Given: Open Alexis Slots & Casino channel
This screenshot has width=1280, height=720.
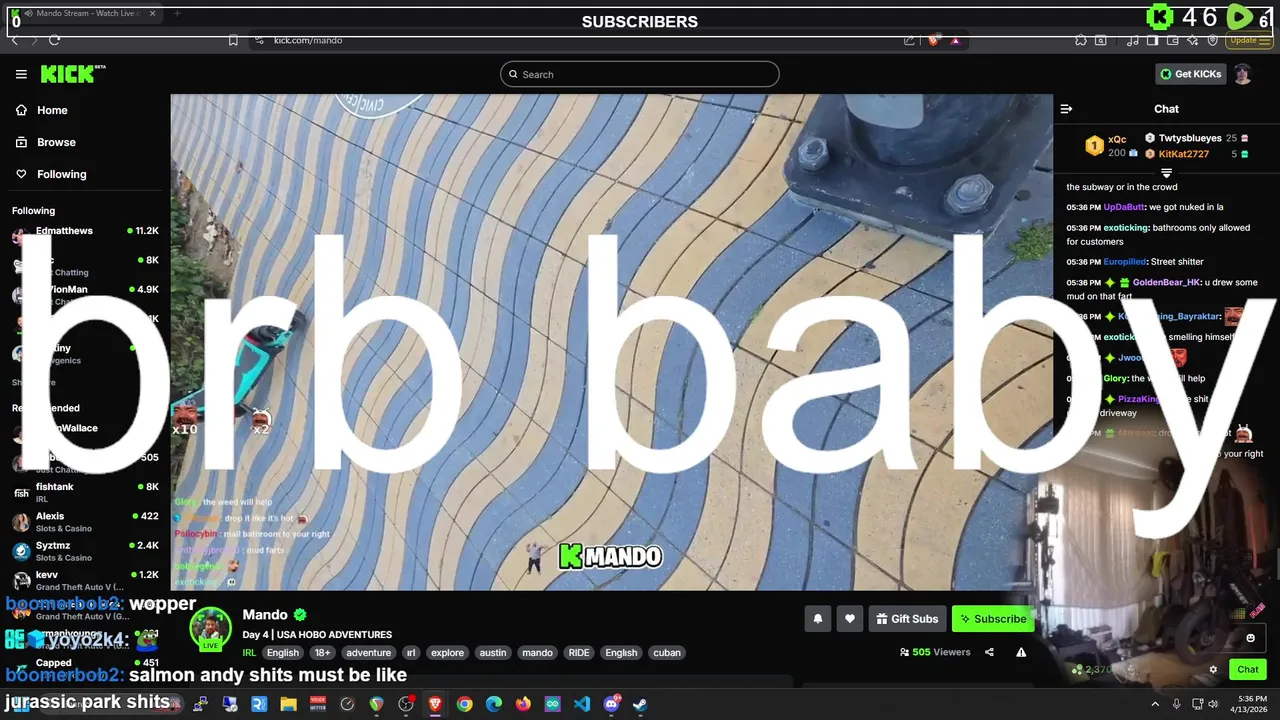Looking at the screenshot, I should (85, 521).
